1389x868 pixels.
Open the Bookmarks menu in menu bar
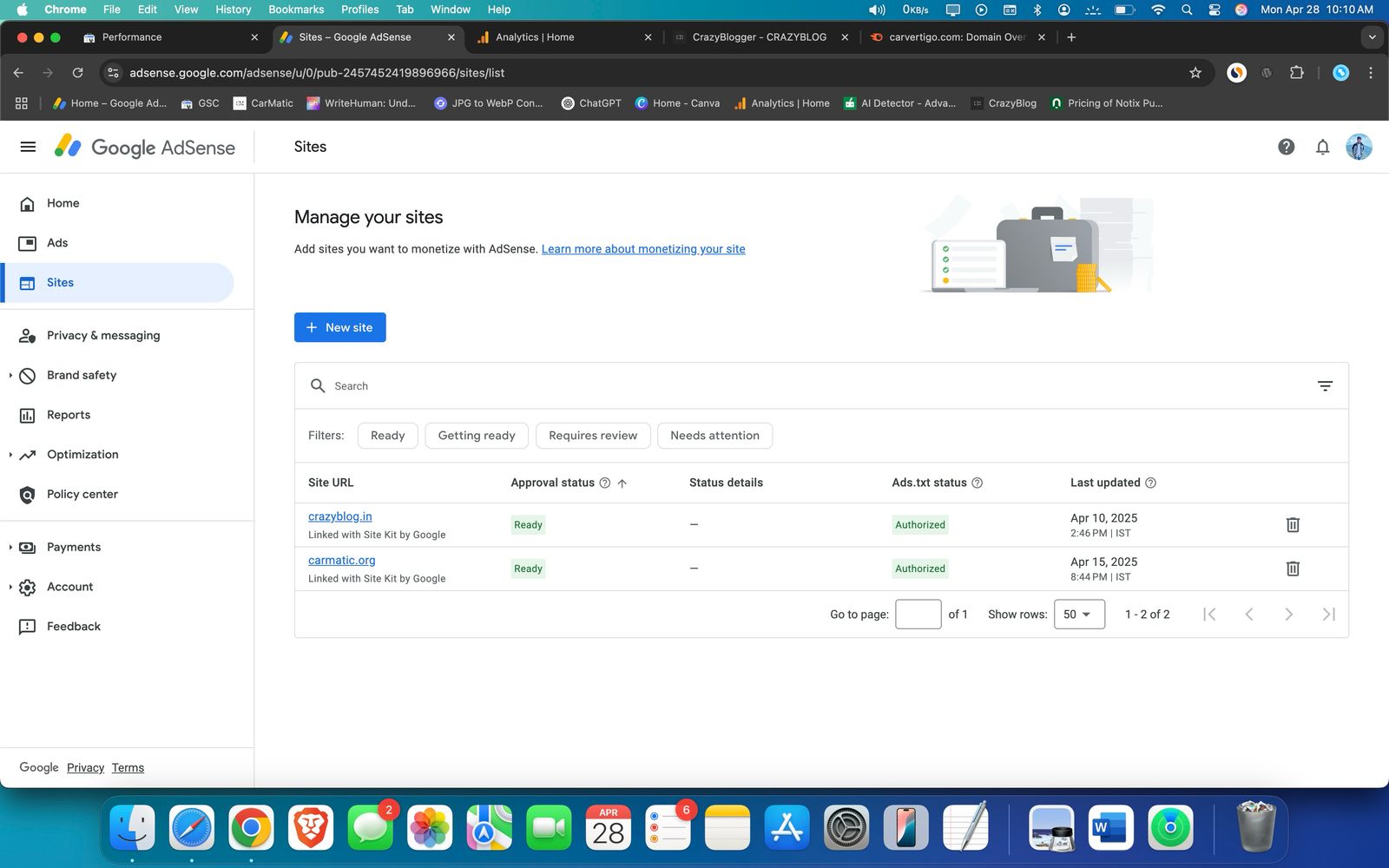click(296, 10)
